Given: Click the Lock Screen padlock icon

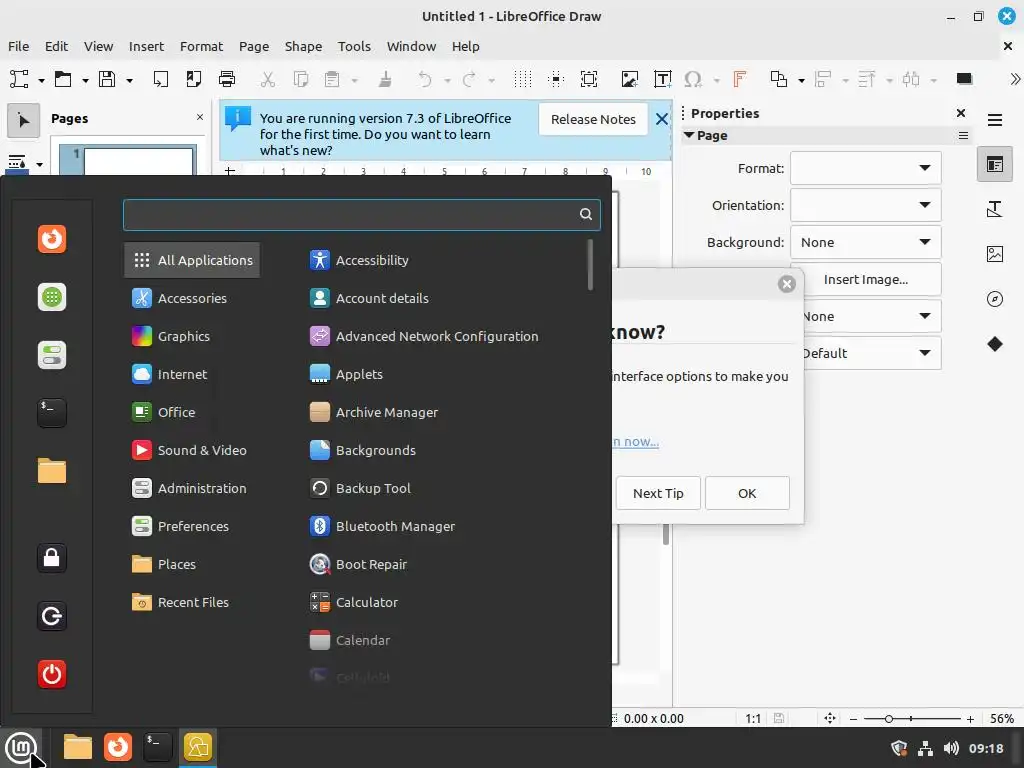Looking at the screenshot, I should (52, 558).
